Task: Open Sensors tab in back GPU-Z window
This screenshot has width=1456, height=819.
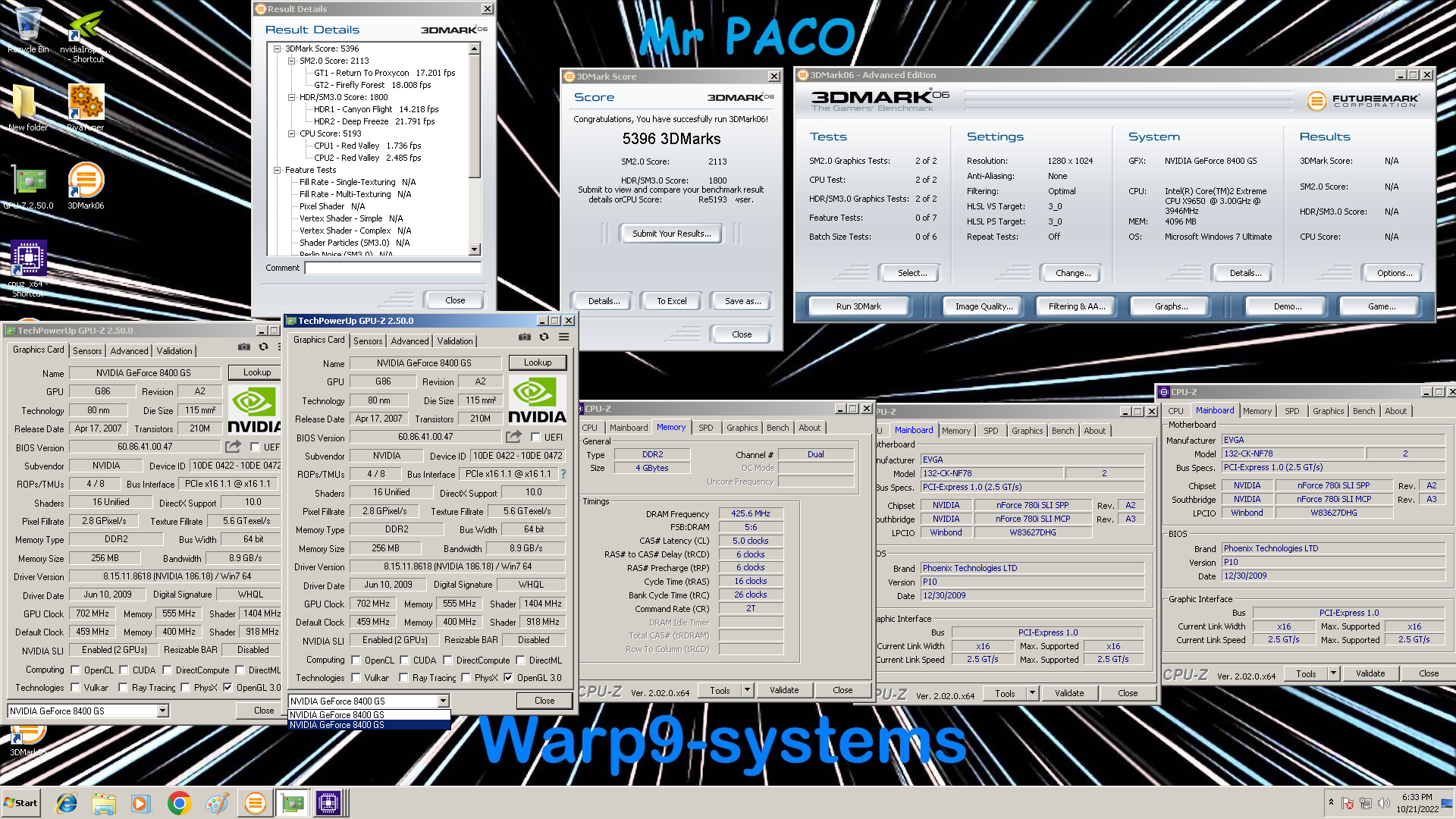Action: 87,351
